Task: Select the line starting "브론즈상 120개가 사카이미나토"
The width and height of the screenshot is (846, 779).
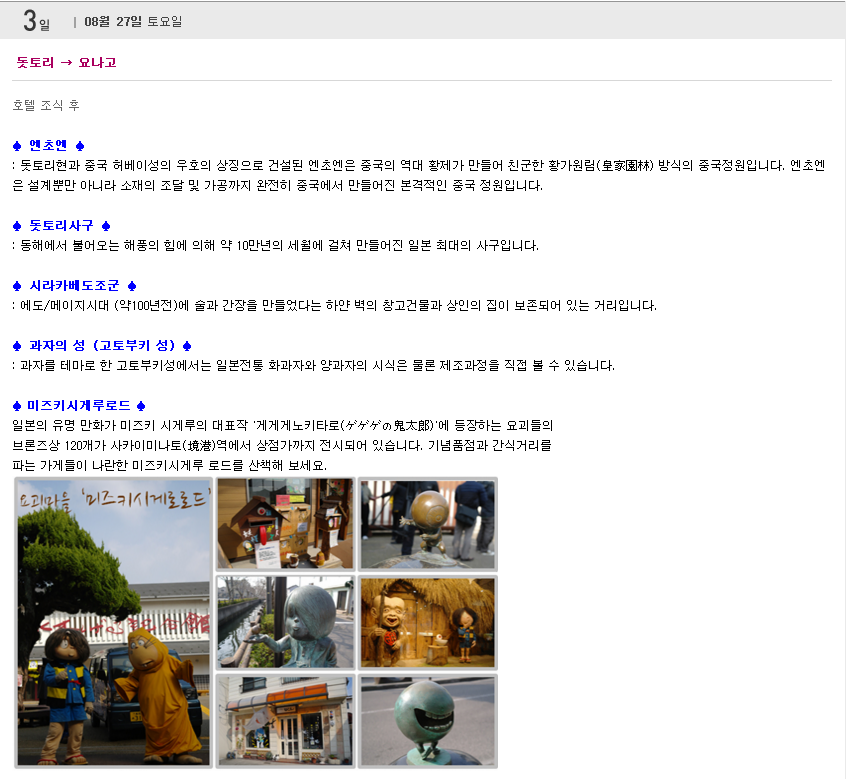Action: (282, 445)
